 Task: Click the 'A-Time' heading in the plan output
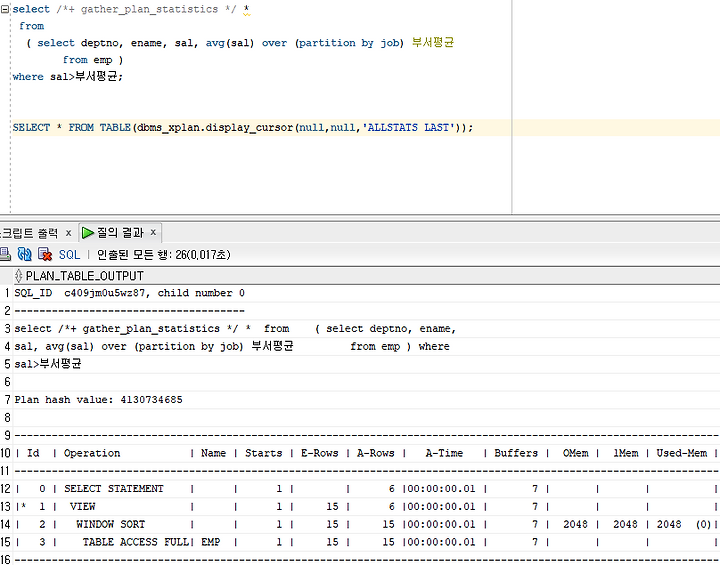tap(444, 453)
